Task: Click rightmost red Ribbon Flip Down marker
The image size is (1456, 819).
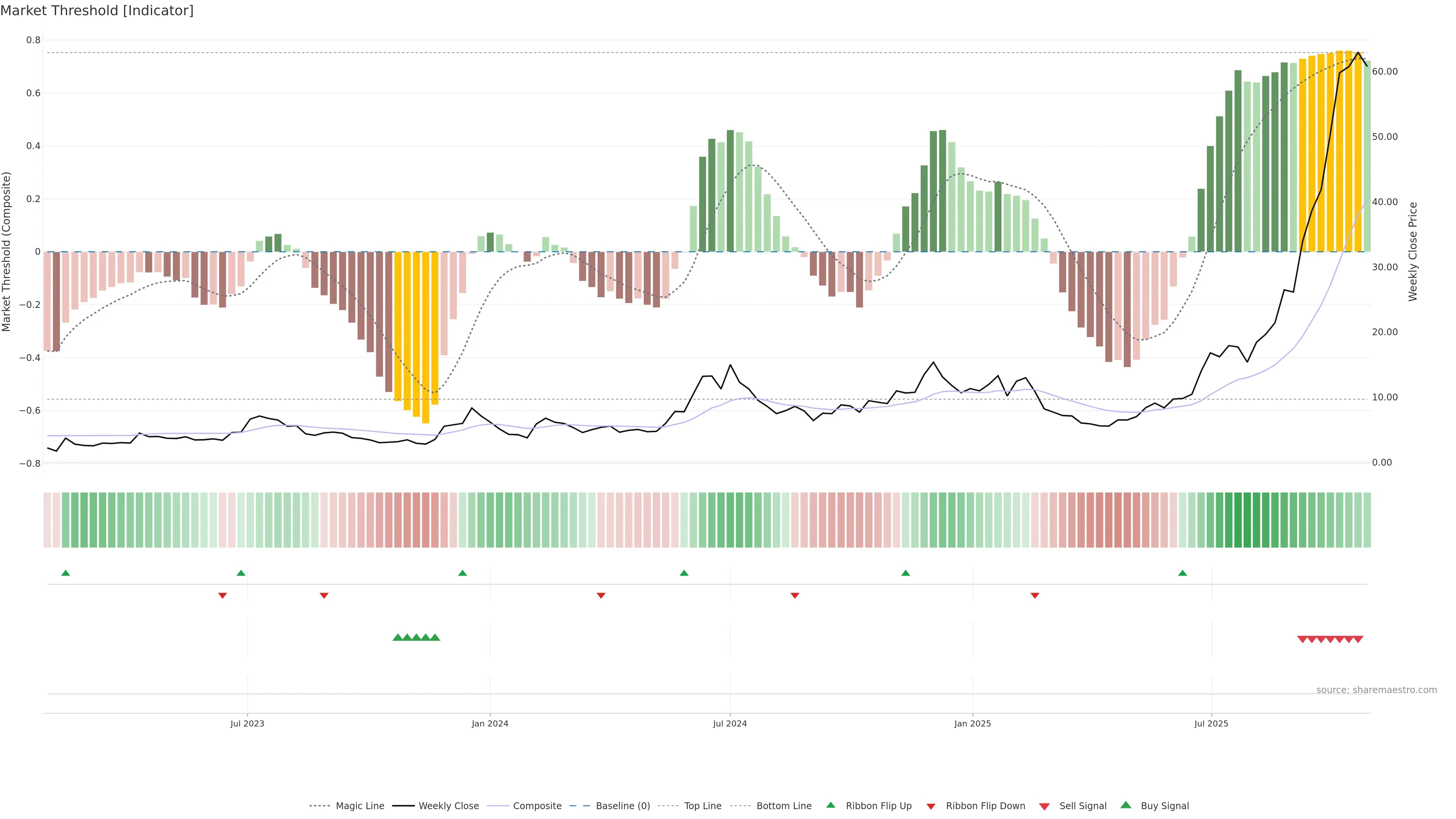Action: click(x=1034, y=595)
